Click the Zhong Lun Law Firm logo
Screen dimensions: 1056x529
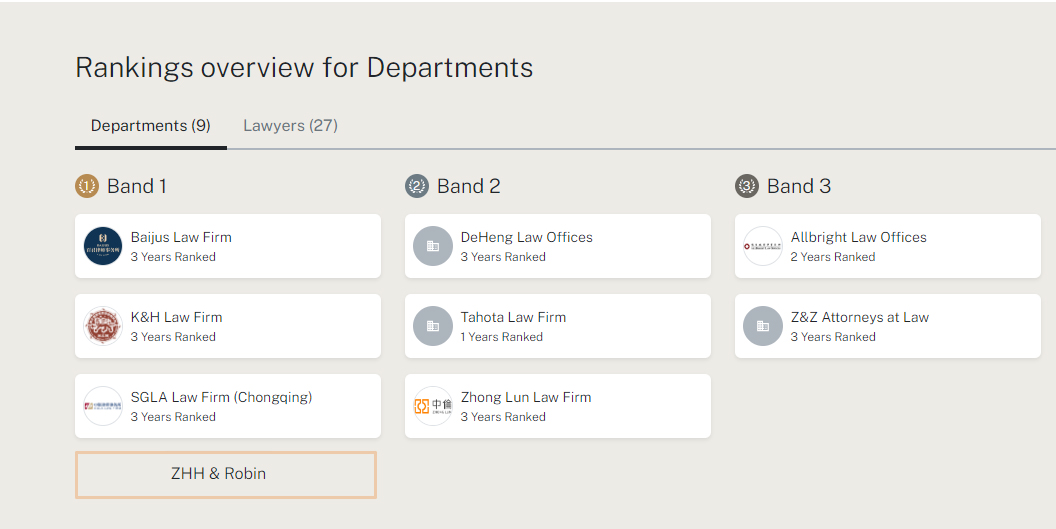tap(433, 406)
